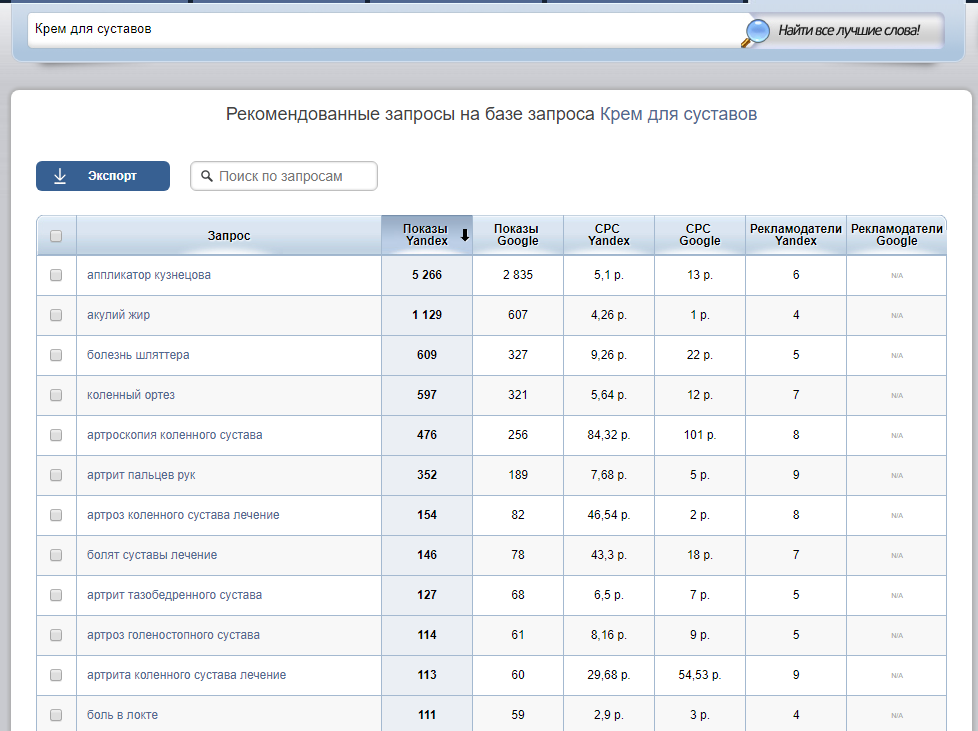Open Крем для суставов link in heading

(x=678, y=114)
